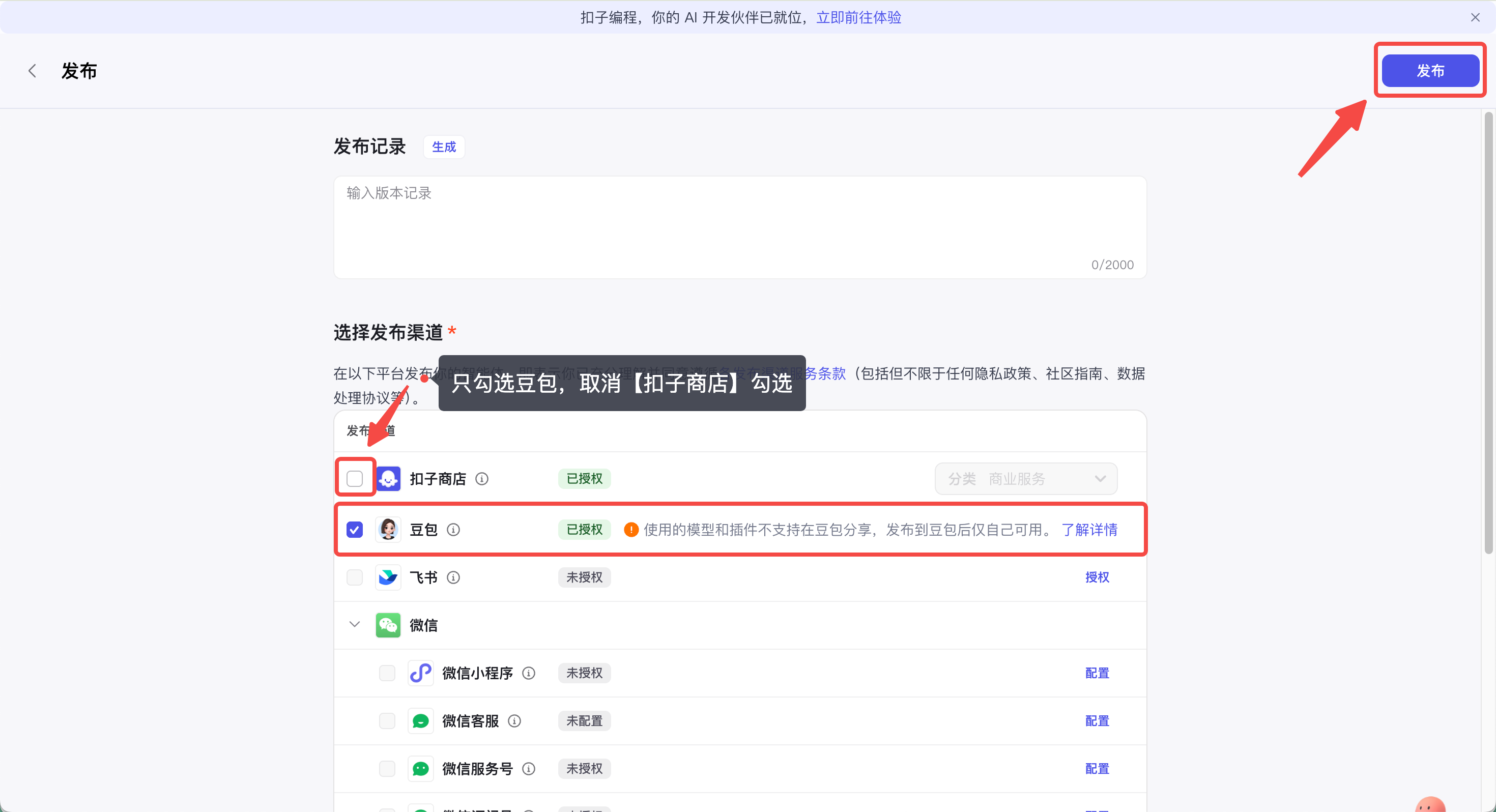Click 配置 link for 微信客服
Screen dimensions: 1496x812
pyautogui.click(x=1097, y=721)
